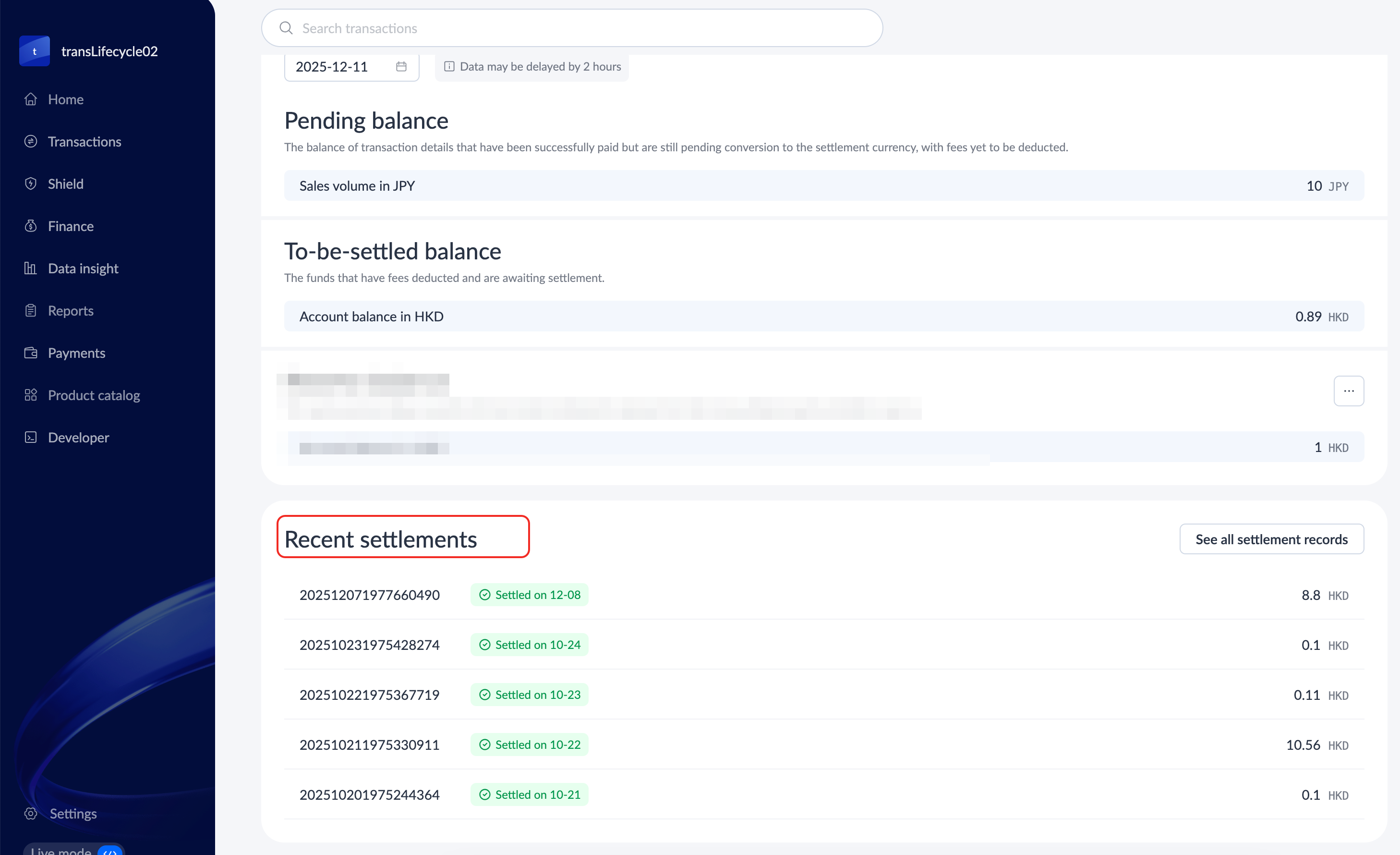
Task: Click the Product catalog grid icon
Action: point(31,395)
